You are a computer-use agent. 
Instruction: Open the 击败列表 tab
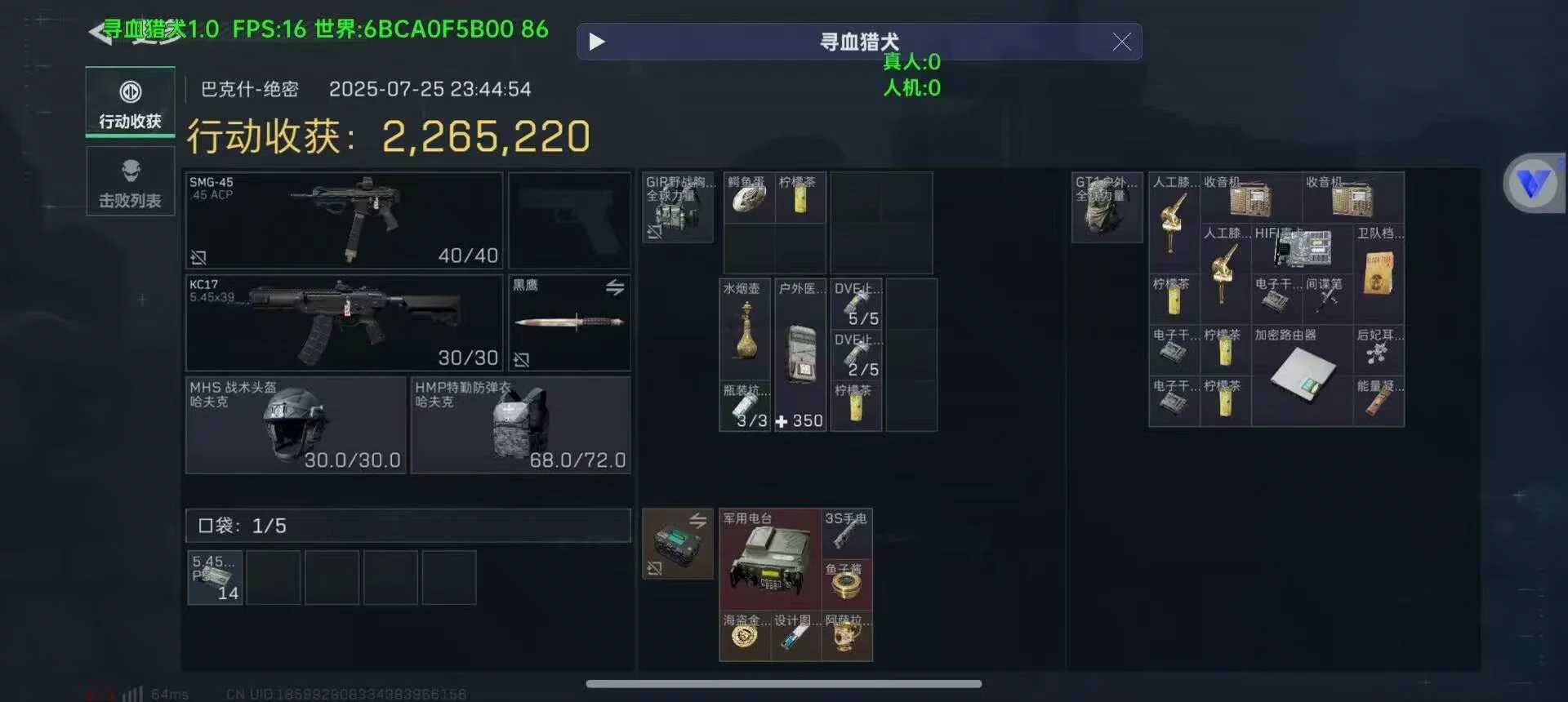click(x=131, y=182)
